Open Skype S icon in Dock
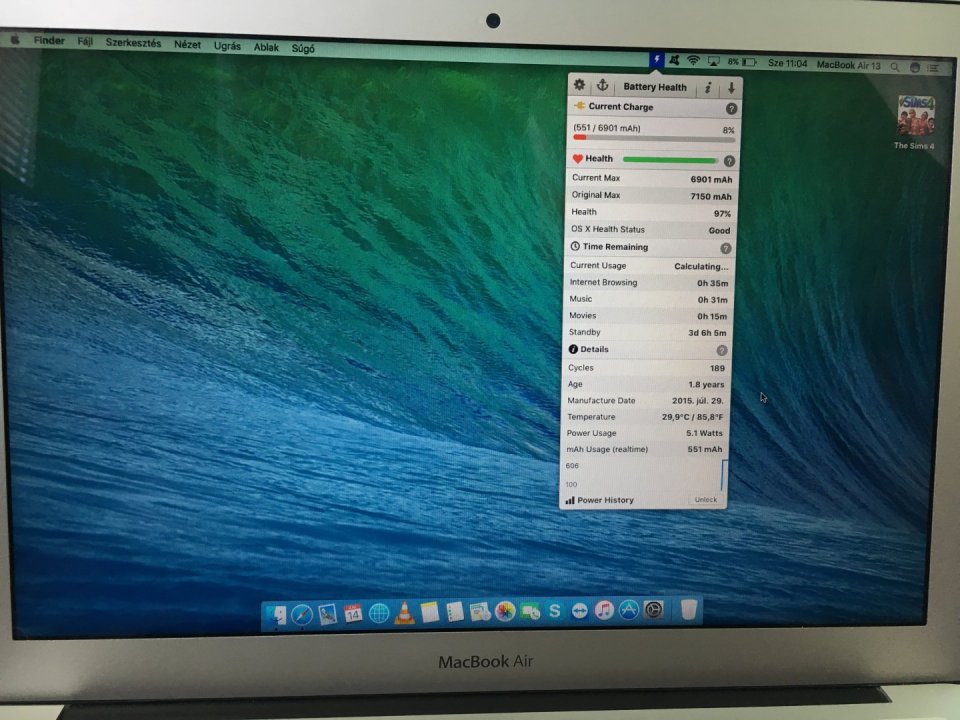 click(x=555, y=611)
